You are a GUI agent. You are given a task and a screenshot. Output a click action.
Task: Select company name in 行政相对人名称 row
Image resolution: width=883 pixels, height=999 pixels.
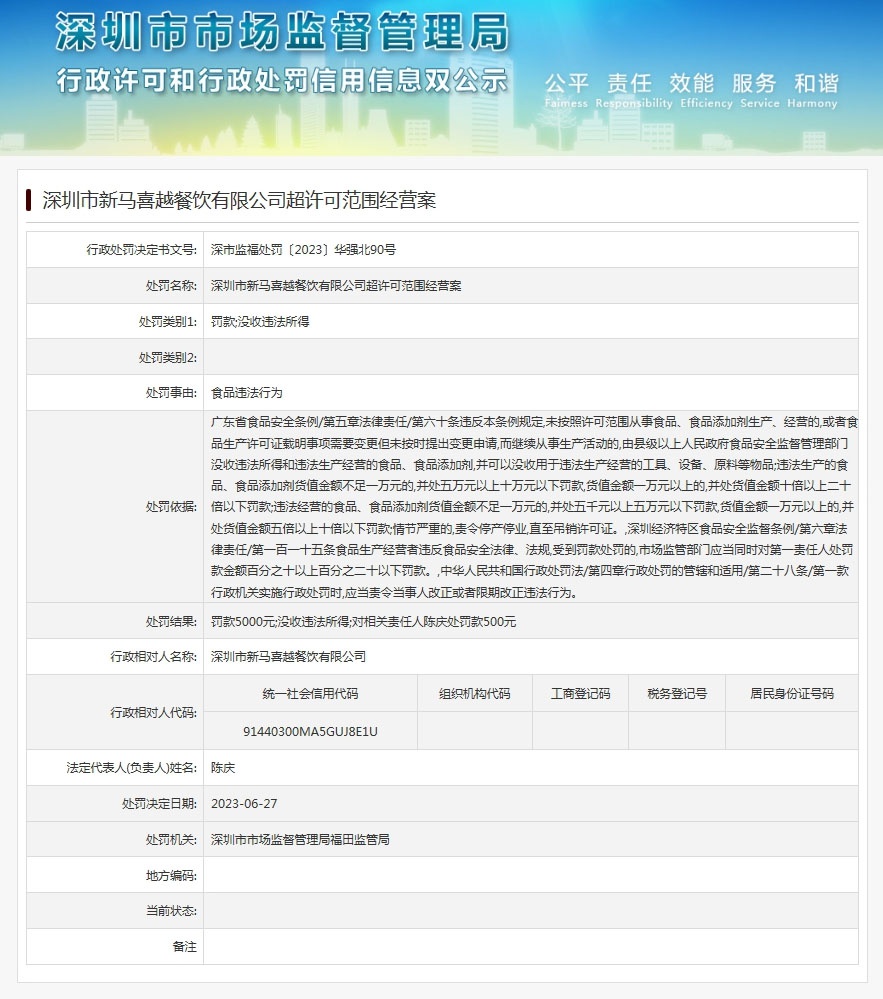coord(289,656)
